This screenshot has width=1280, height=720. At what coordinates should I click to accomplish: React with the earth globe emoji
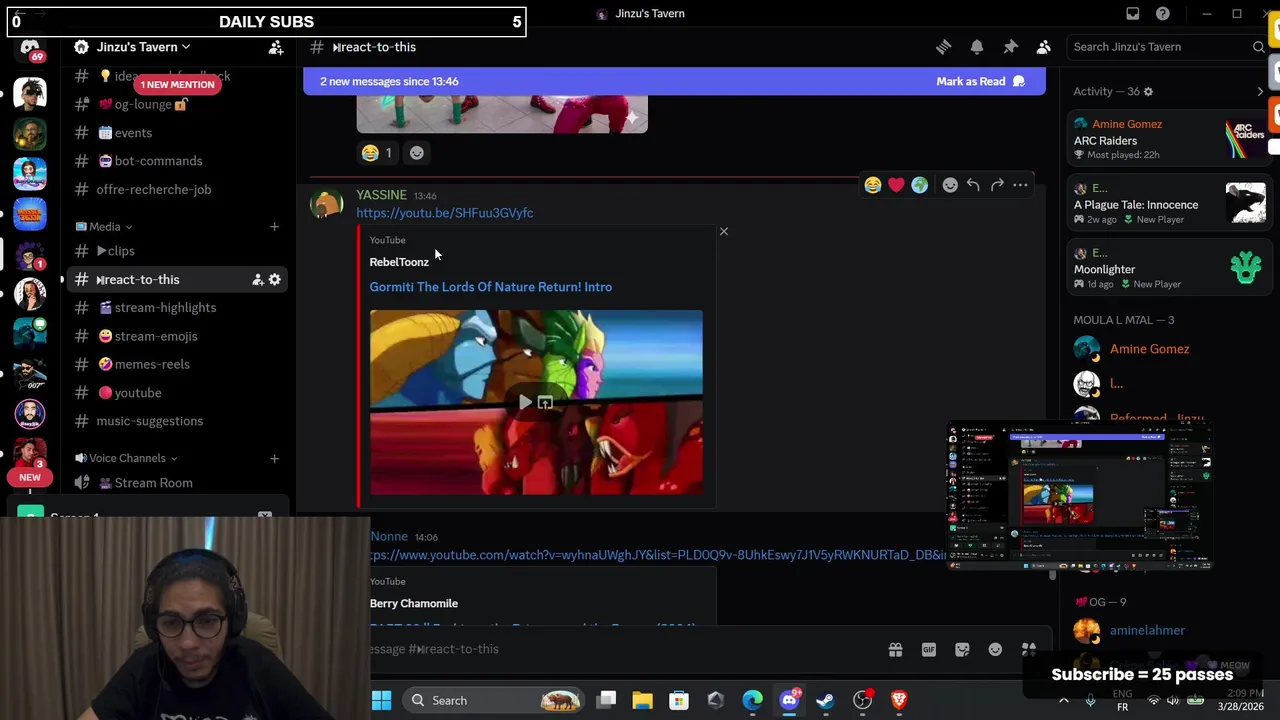[919, 185]
